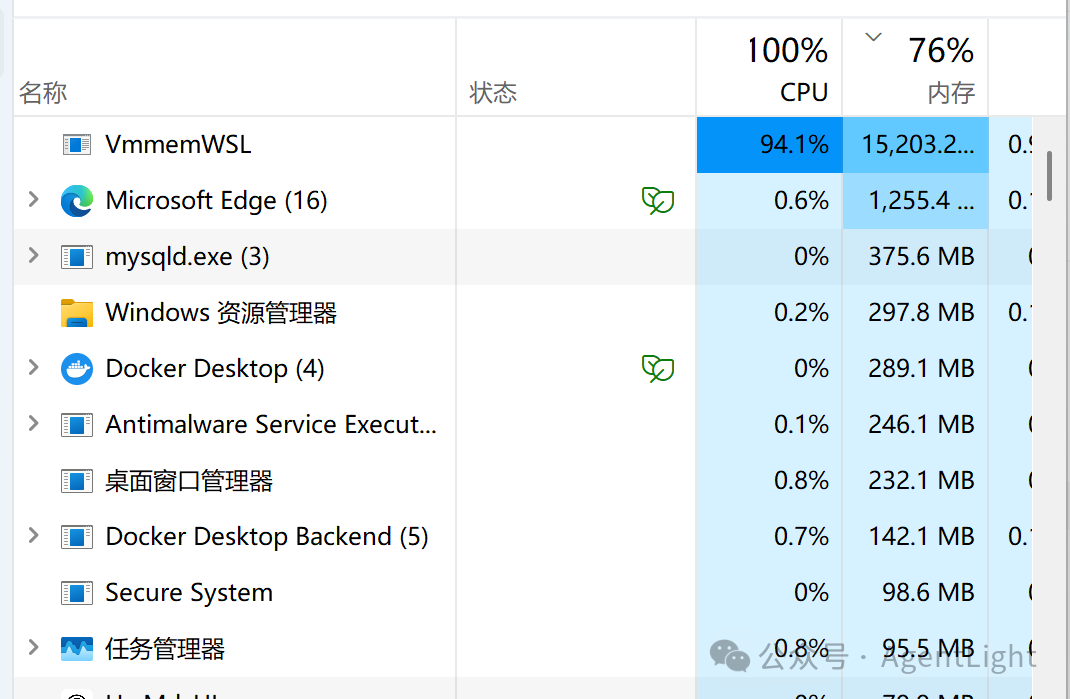Viewport: 1070px width, 699px height.
Task: Click the mysqld.exe process icon
Action: click(76, 257)
